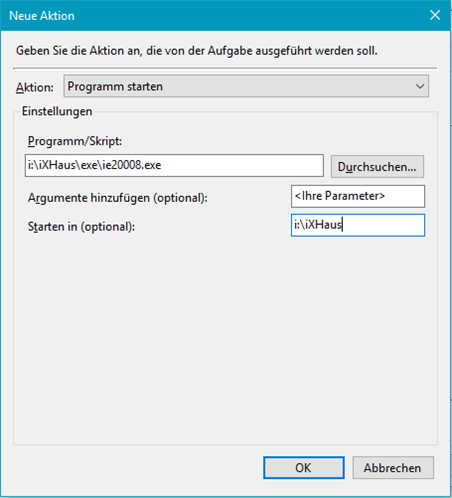Select the Argumente hinzufügen input box
452x498 pixels.
[358, 196]
